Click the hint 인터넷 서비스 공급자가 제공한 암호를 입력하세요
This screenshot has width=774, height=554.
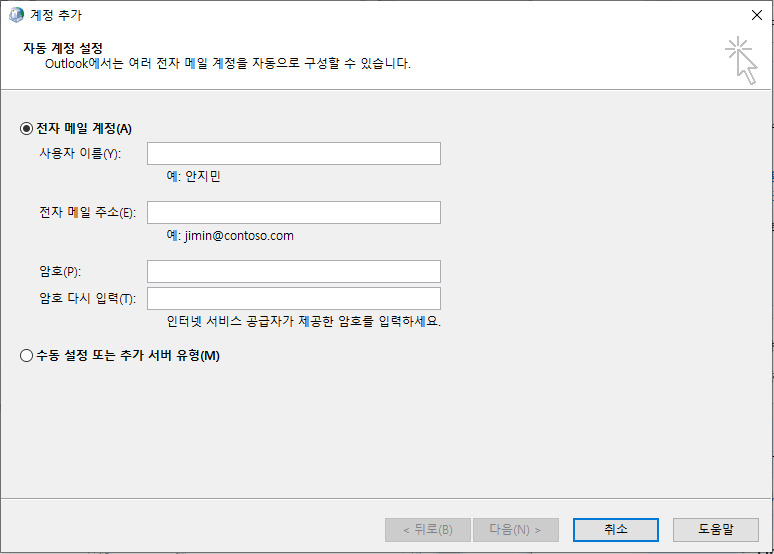pyautogui.click(x=304, y=321)
